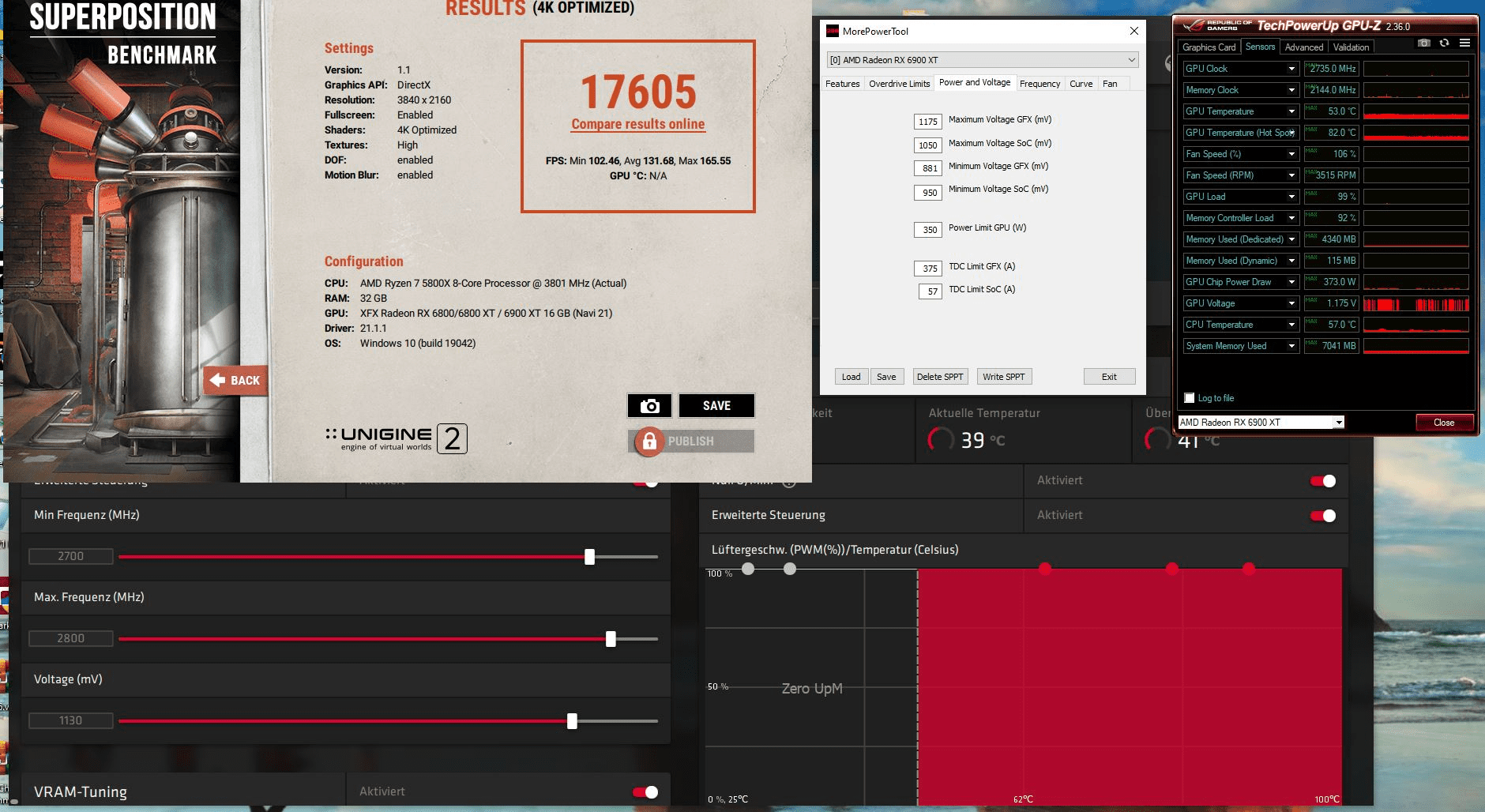Click the MorePowerTool title bar icon

point(833,31)
